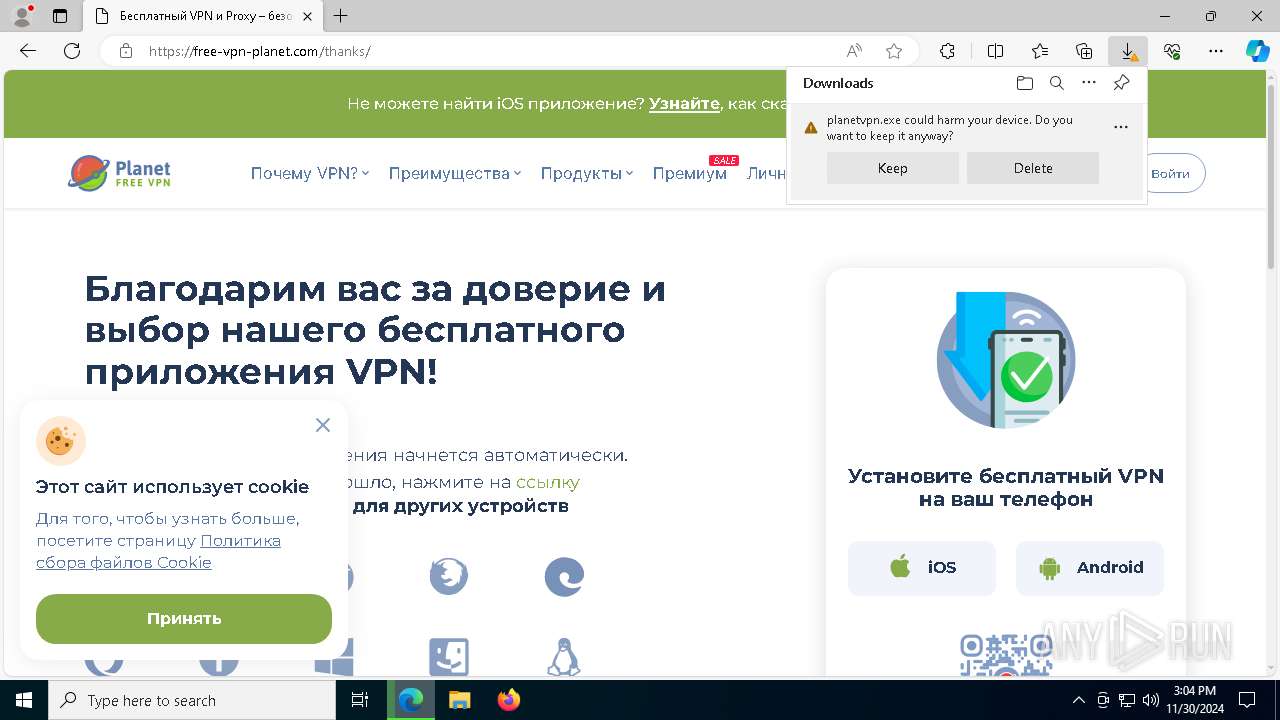1280x720 pixels.
Task: Add this page to favorites with the star
Action: [894, 51]
